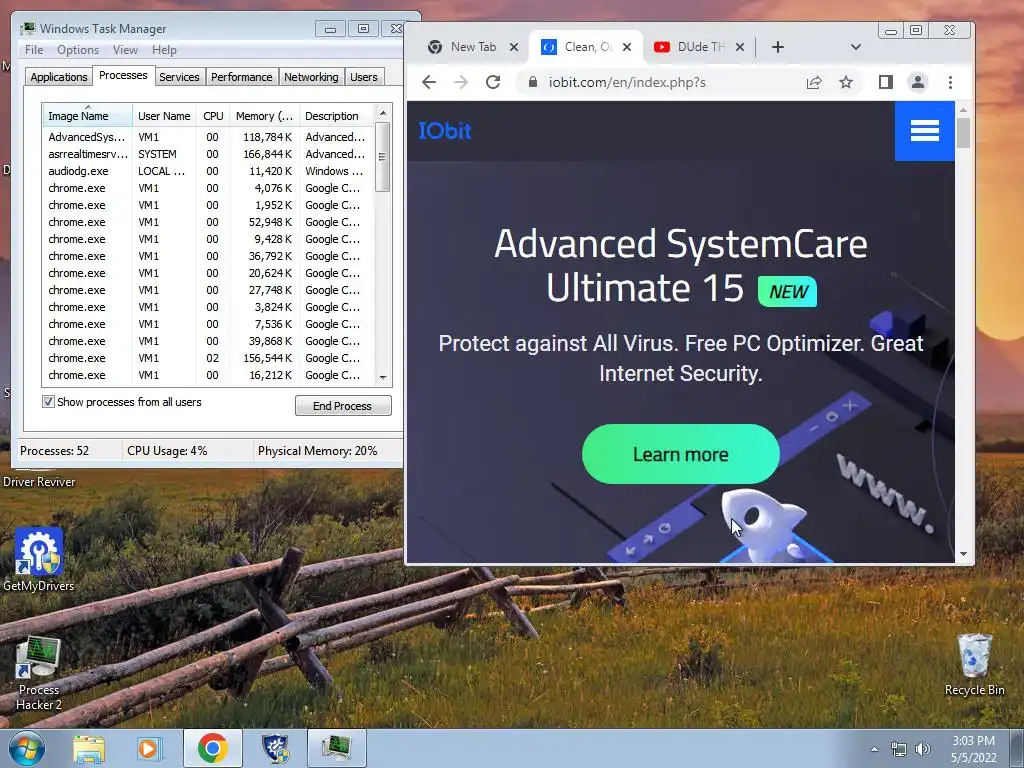Go forward in Chrome
Image resolution: width=1024 pixels, height=768 pixels.
tap(461, 82)
